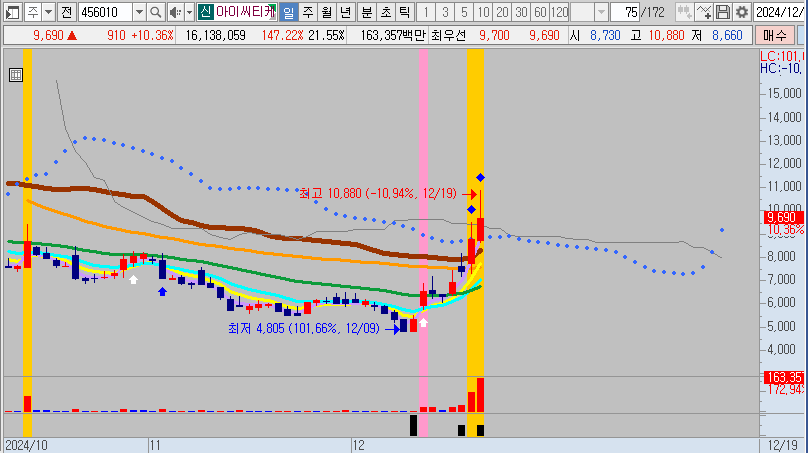Viewport: 808px width, 453px height.
Task: Click the 매수 buy button
Action: pos(775,36)
